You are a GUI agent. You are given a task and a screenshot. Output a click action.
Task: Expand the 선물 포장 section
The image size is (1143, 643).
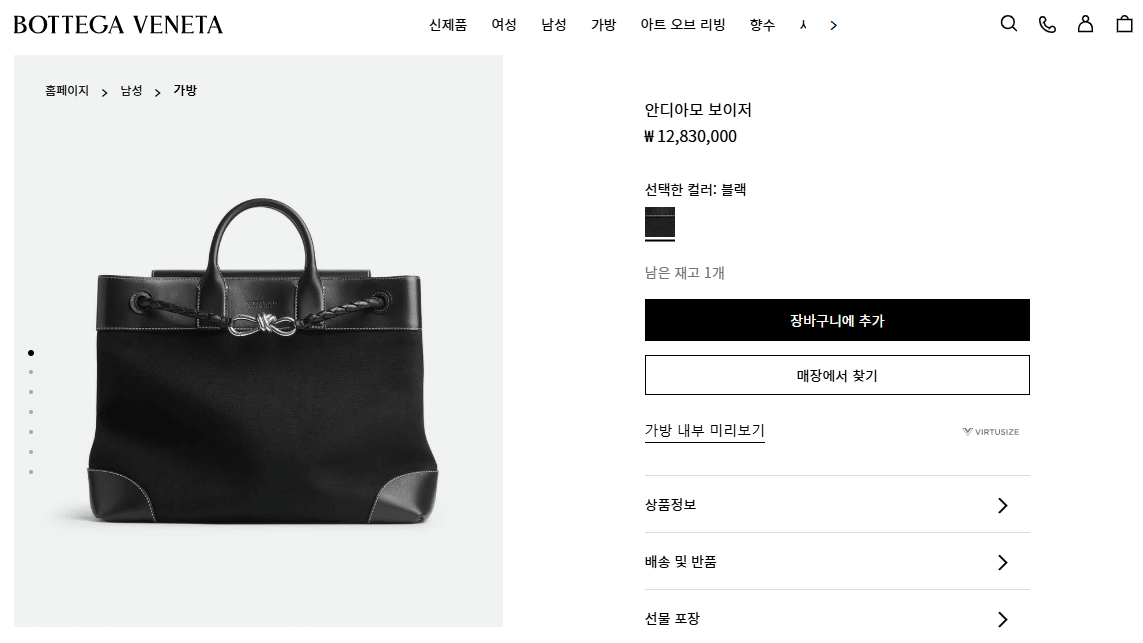[837, 618]
